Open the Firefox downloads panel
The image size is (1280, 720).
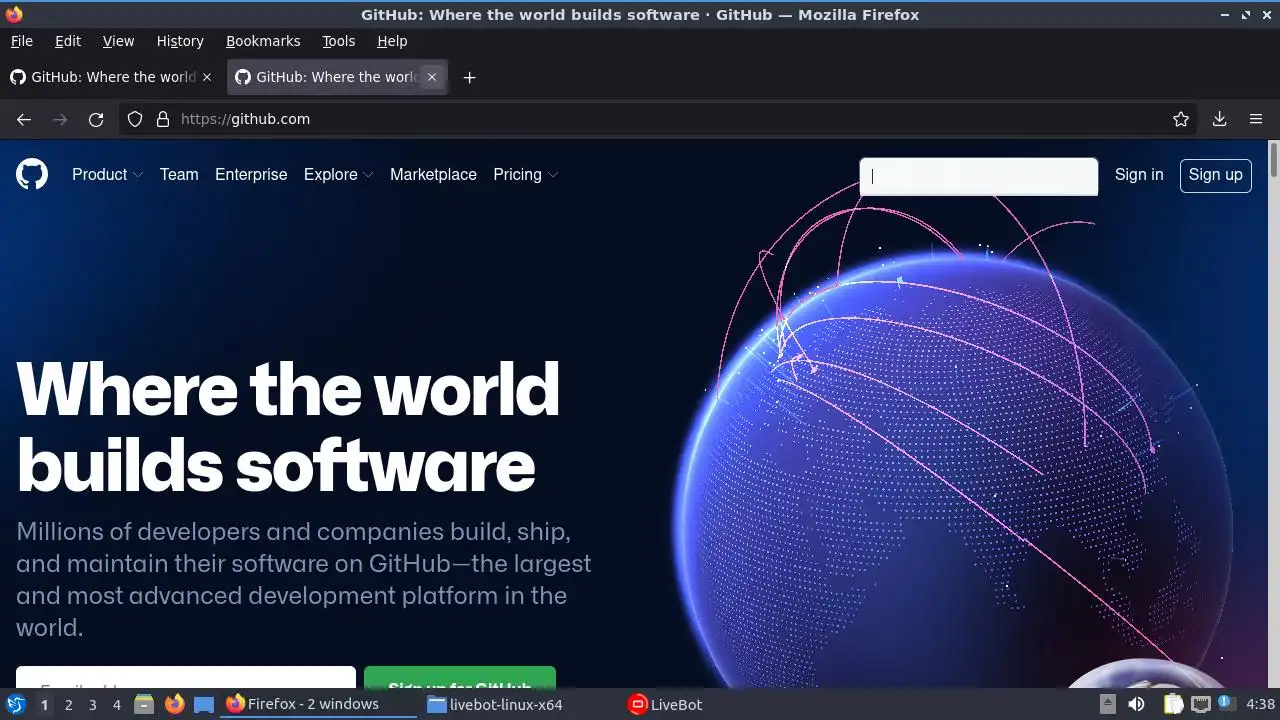(1220, 119)
